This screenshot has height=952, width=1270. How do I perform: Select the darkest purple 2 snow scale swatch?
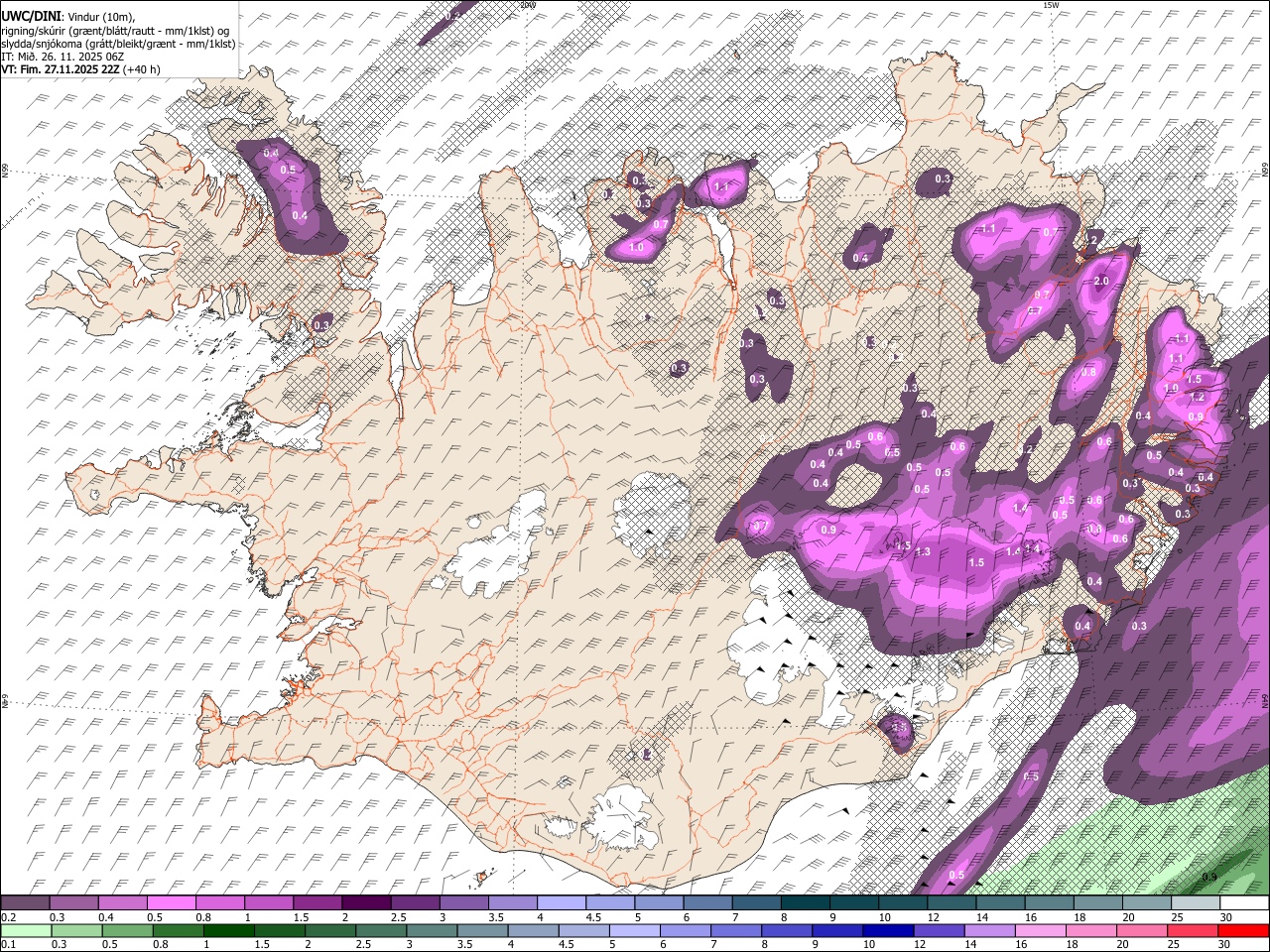point(365,903)
